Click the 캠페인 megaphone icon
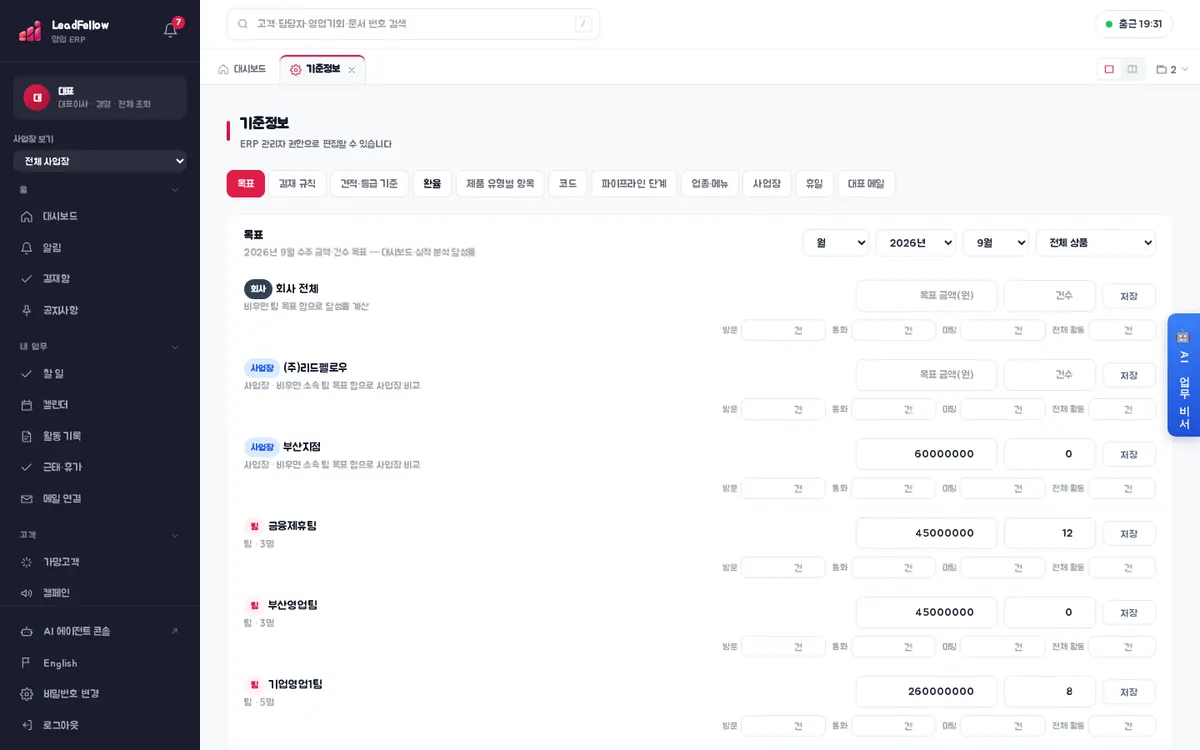This screenshot has width=1200, height=750. tap(27, 593)
